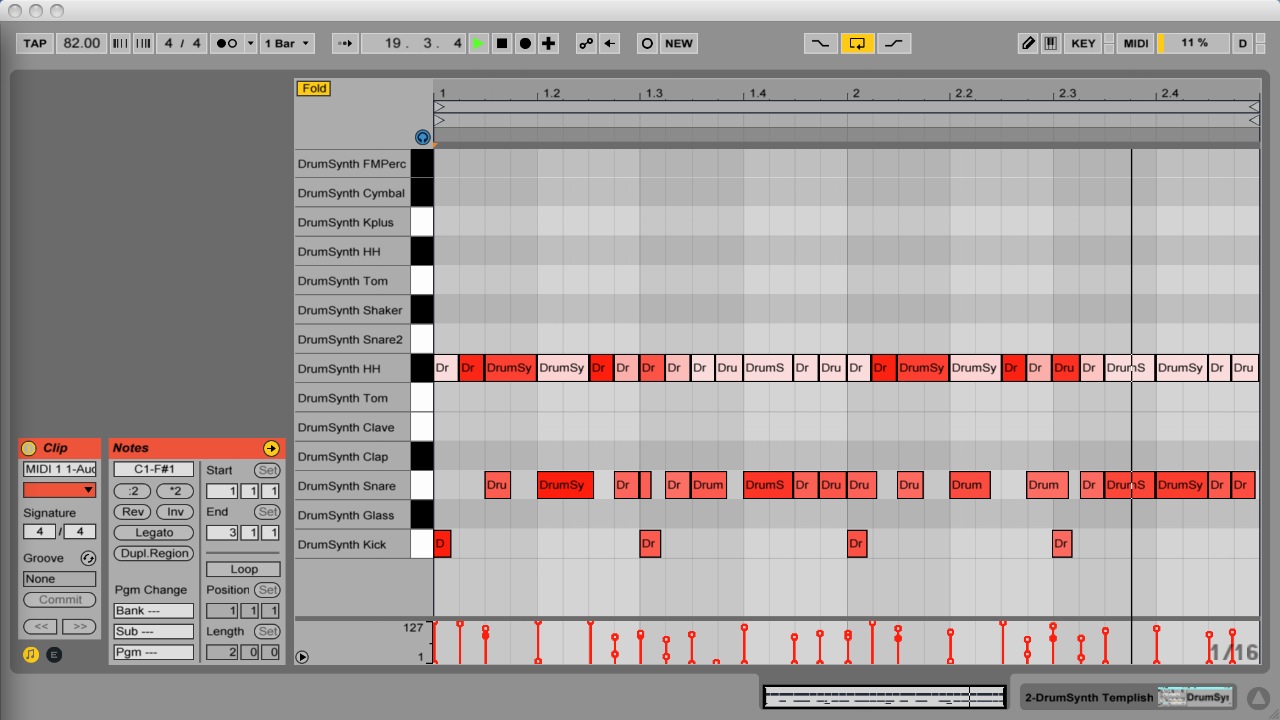The image size is (1280, 720).
Task: Toggle the yellow arrangement loop switch
Action: click(857, 43)
